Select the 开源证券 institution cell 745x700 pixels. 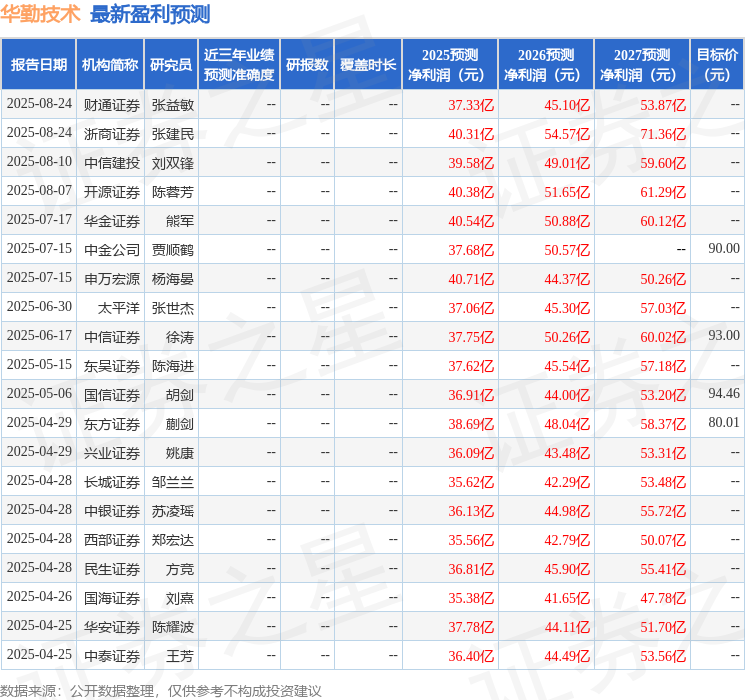[x=112, y=192]
